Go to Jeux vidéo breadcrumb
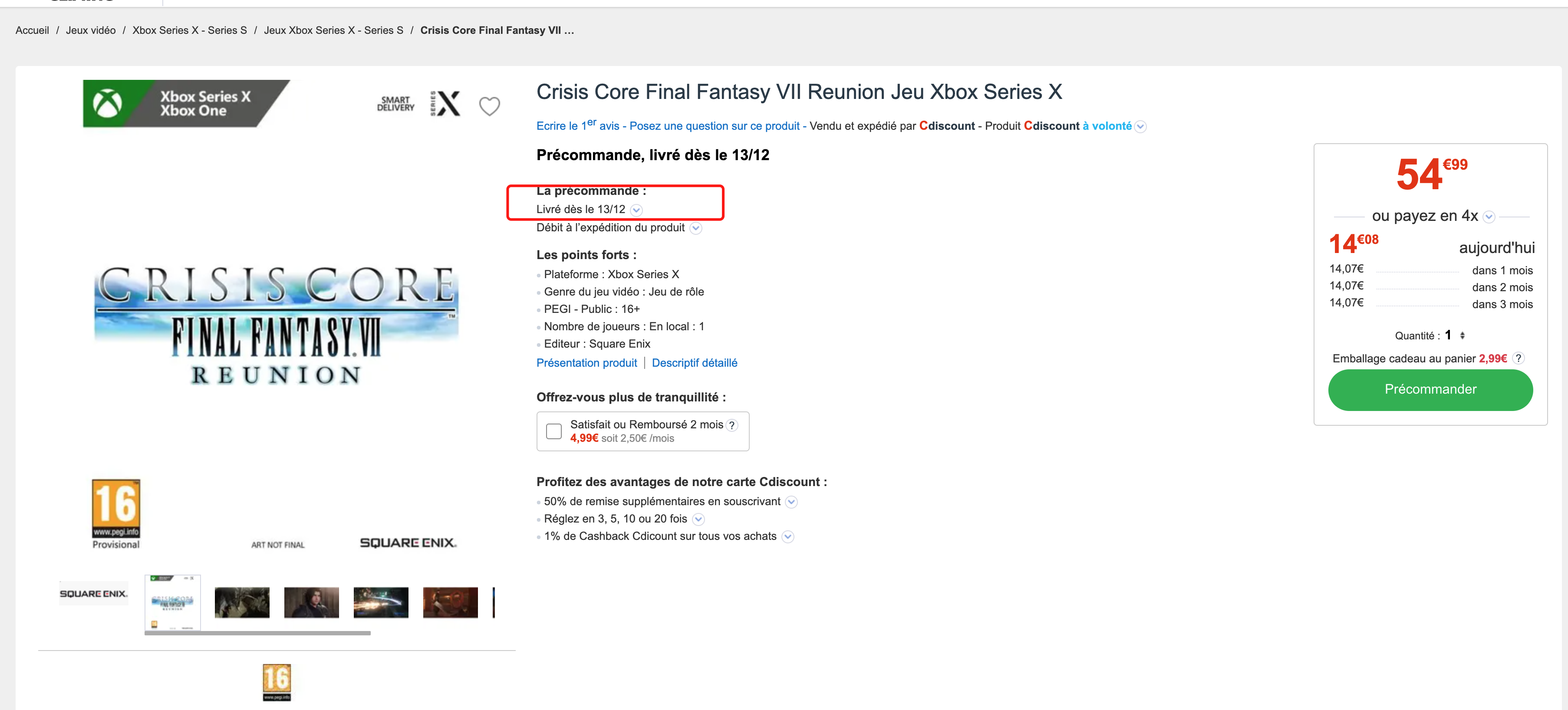1568x710 pixels. tap(91, 30)
